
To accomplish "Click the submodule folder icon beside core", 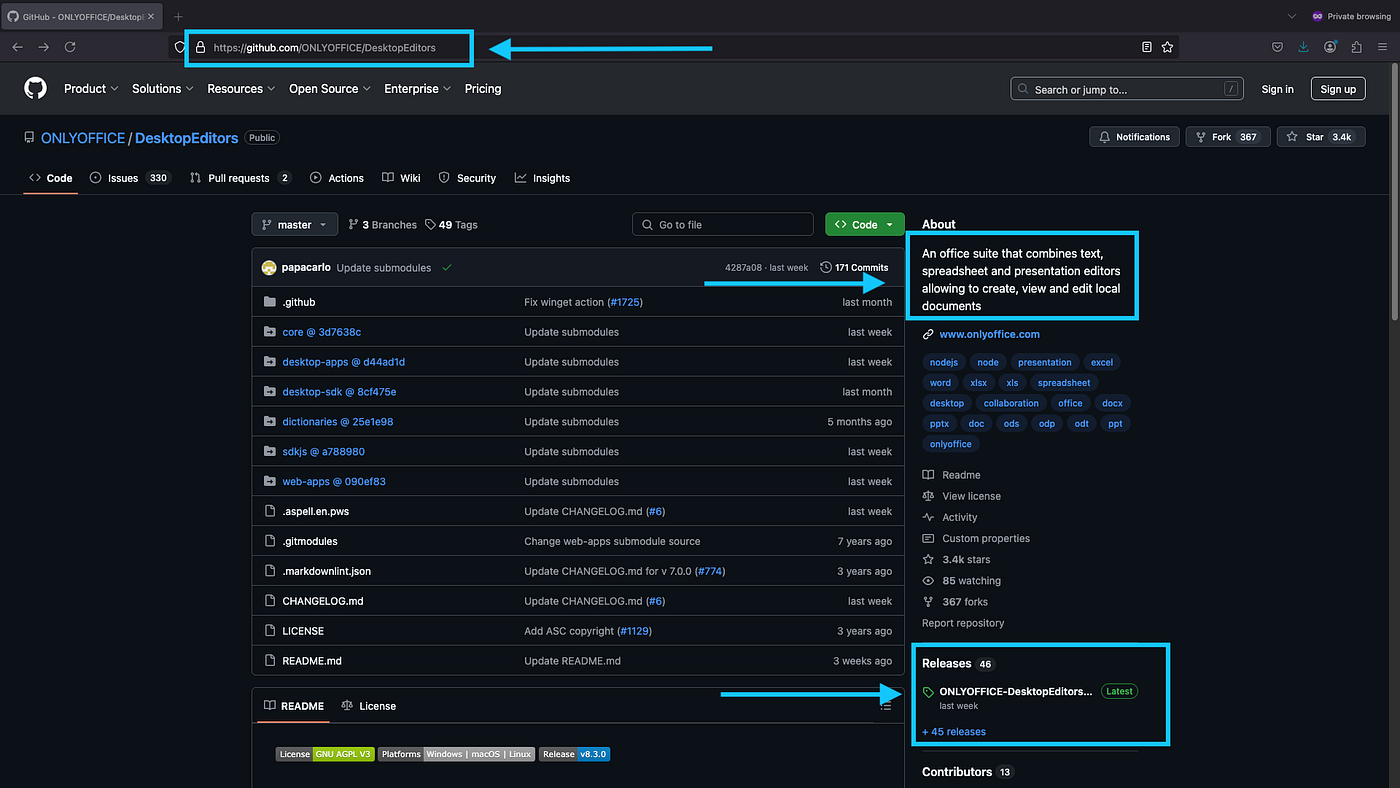I will tap(269, 332).
